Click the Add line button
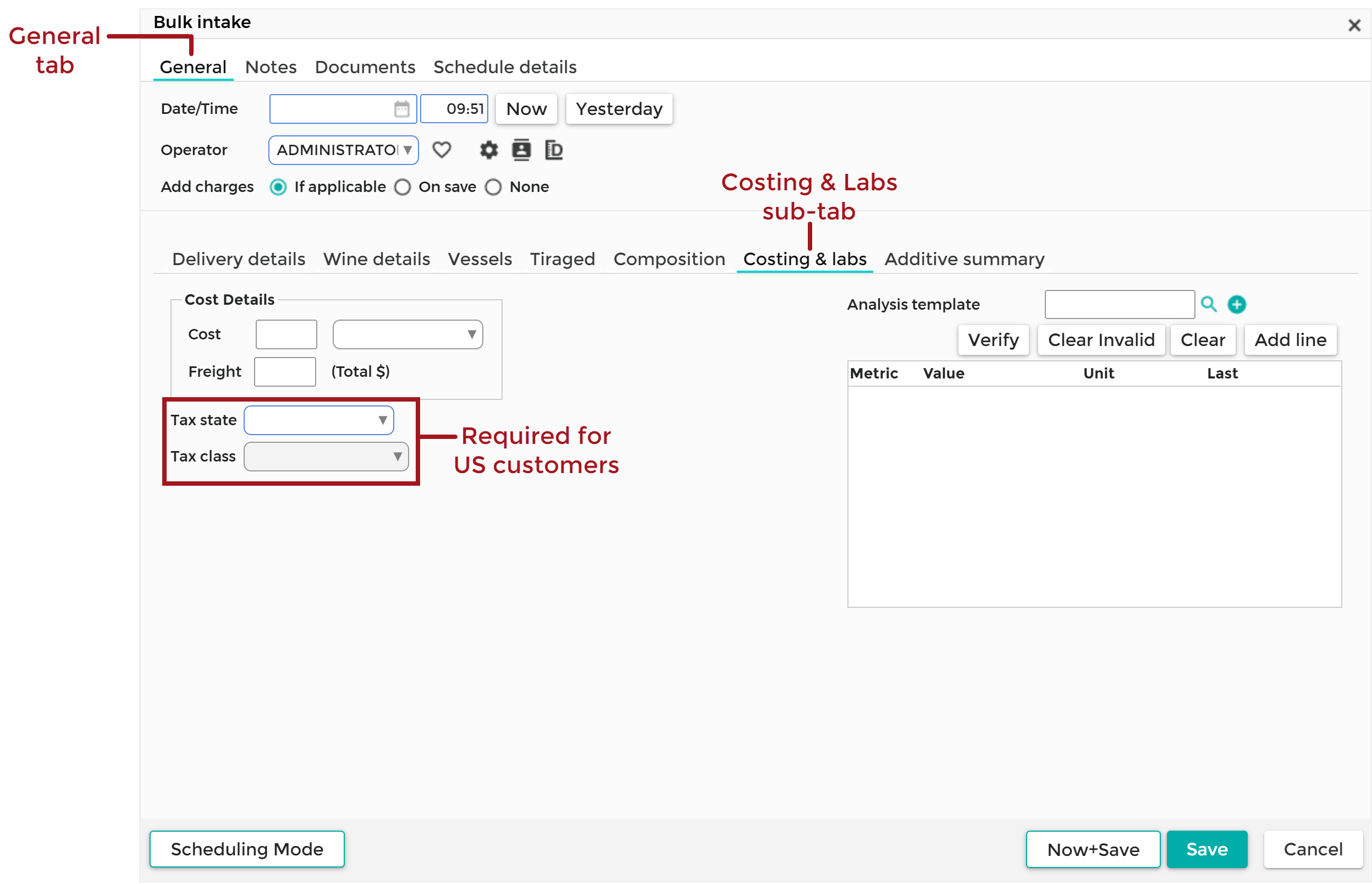This screenshot has height=884, width=1372. [1290, 340]
